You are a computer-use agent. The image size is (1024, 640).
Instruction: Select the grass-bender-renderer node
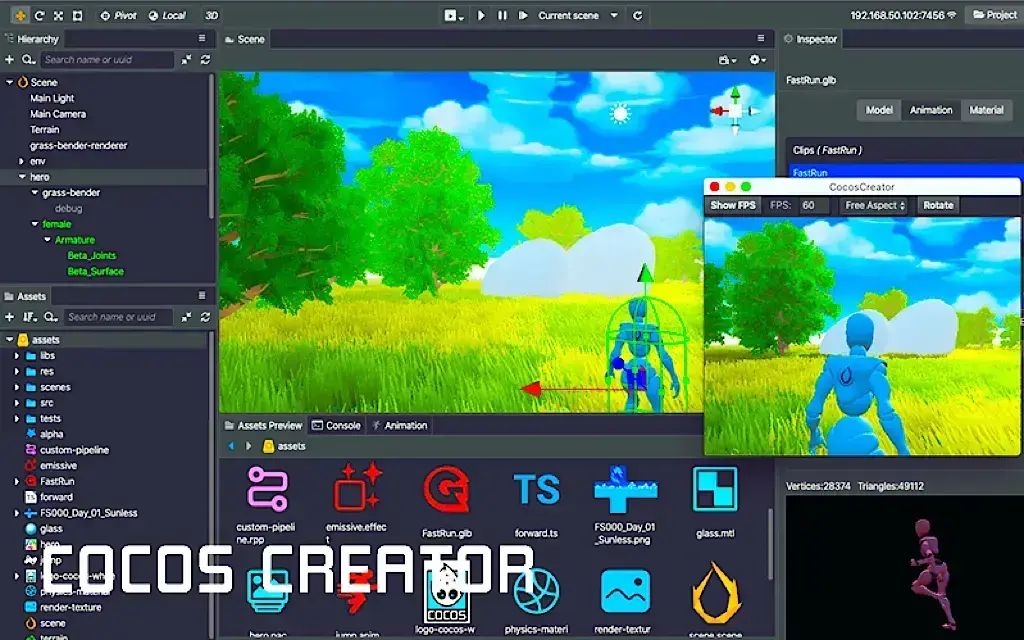click(78, 145)
